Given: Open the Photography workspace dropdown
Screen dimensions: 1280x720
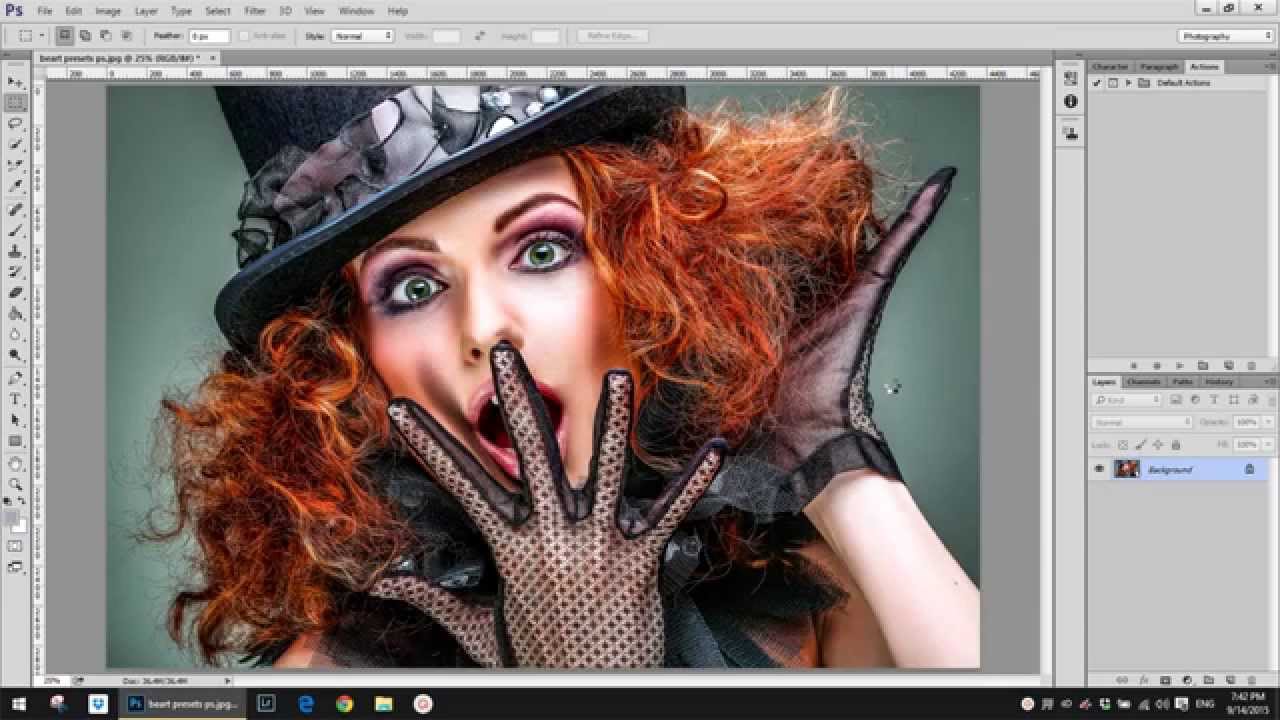Looking at the screenshot, I should coord(1225,36).
